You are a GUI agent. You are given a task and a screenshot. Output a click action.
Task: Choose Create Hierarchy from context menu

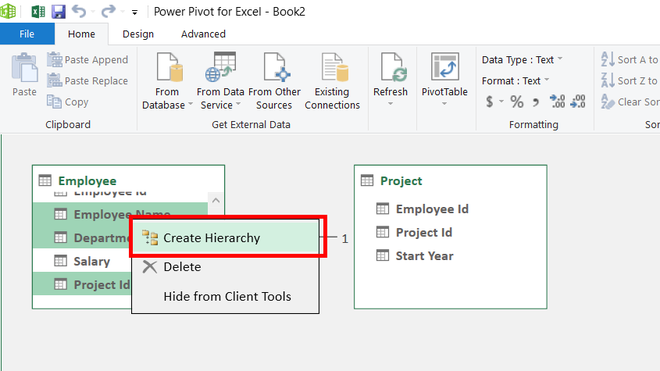[x=226, y=238]
